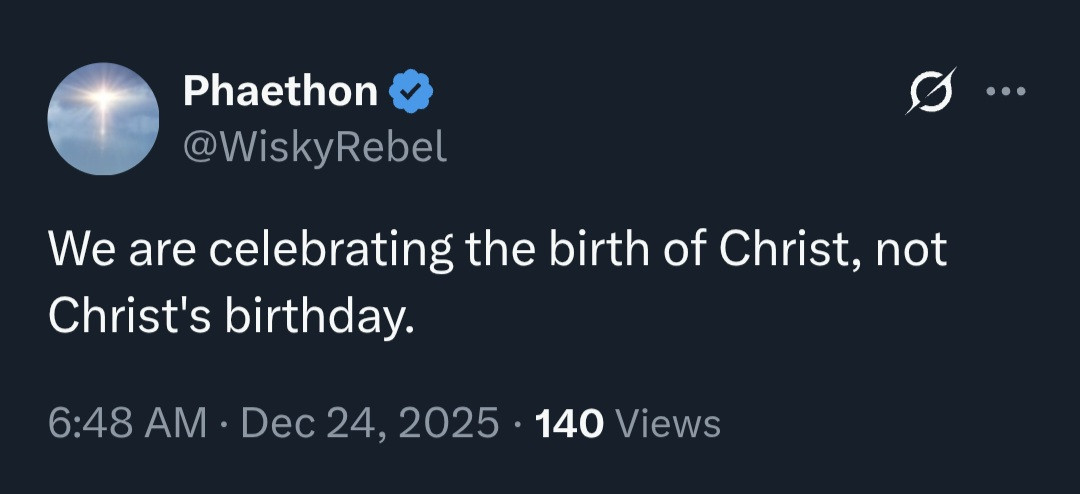Click the glowing cross in the avatar
1080x494 pixels.
tap(102, 100)
